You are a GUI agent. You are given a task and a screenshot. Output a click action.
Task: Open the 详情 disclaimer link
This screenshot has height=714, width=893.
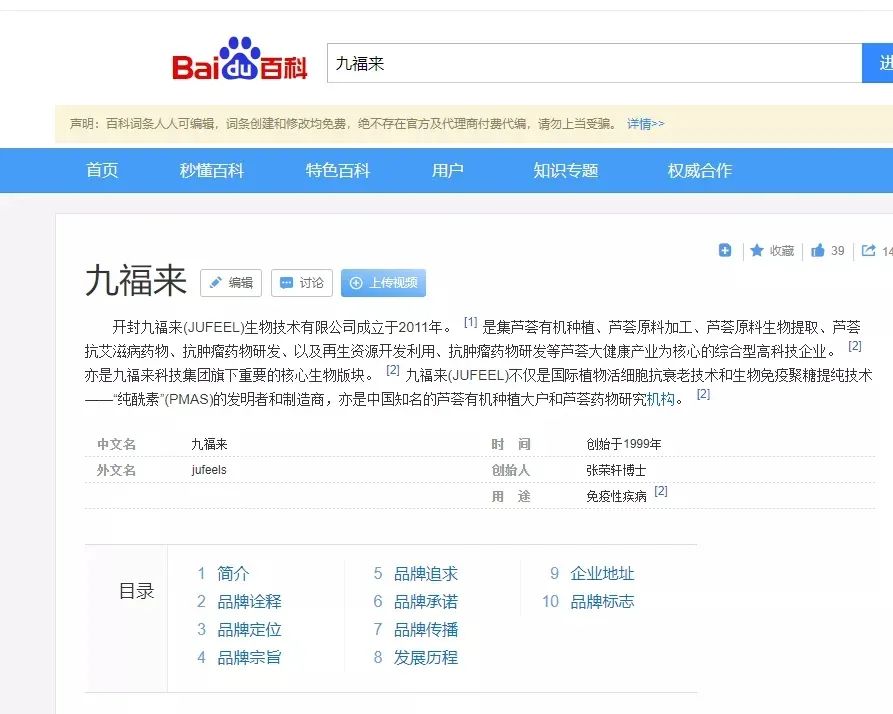645,122
